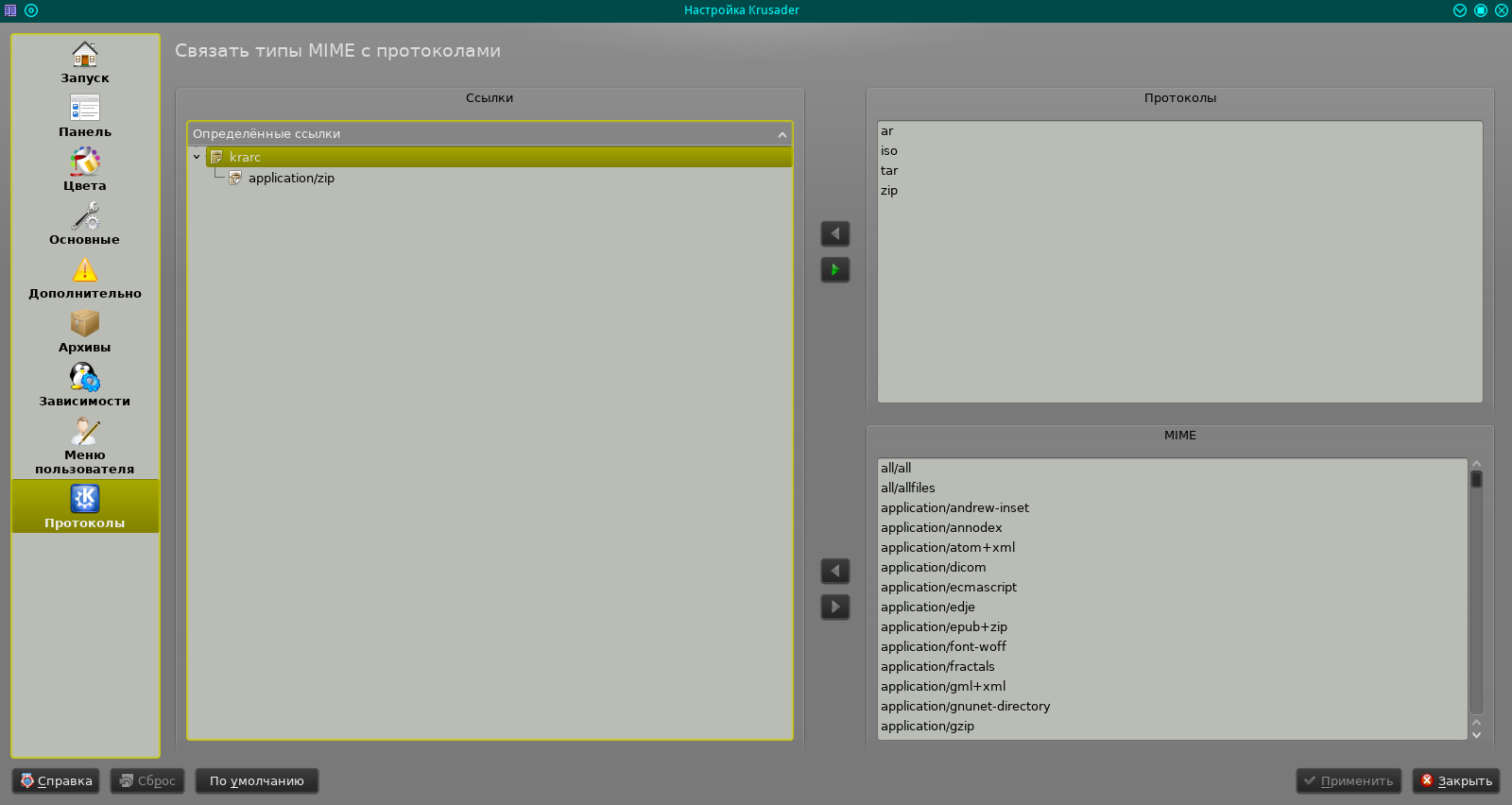Open the Архивы settings page

click(x=85, y=332)
